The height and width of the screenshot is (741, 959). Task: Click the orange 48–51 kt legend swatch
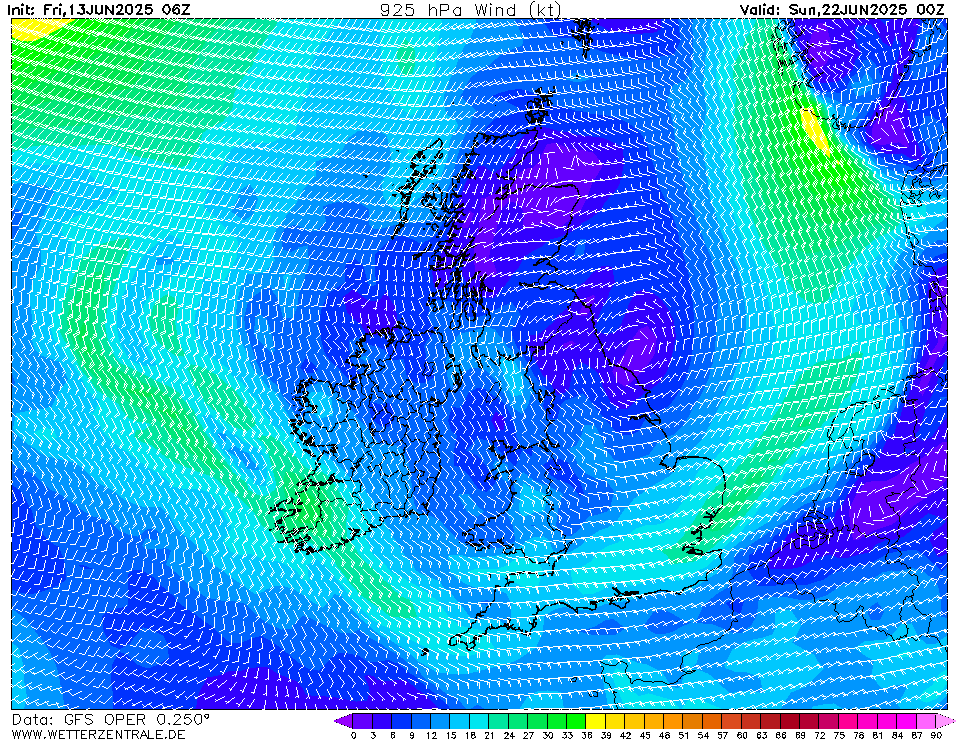click(673, 721)
